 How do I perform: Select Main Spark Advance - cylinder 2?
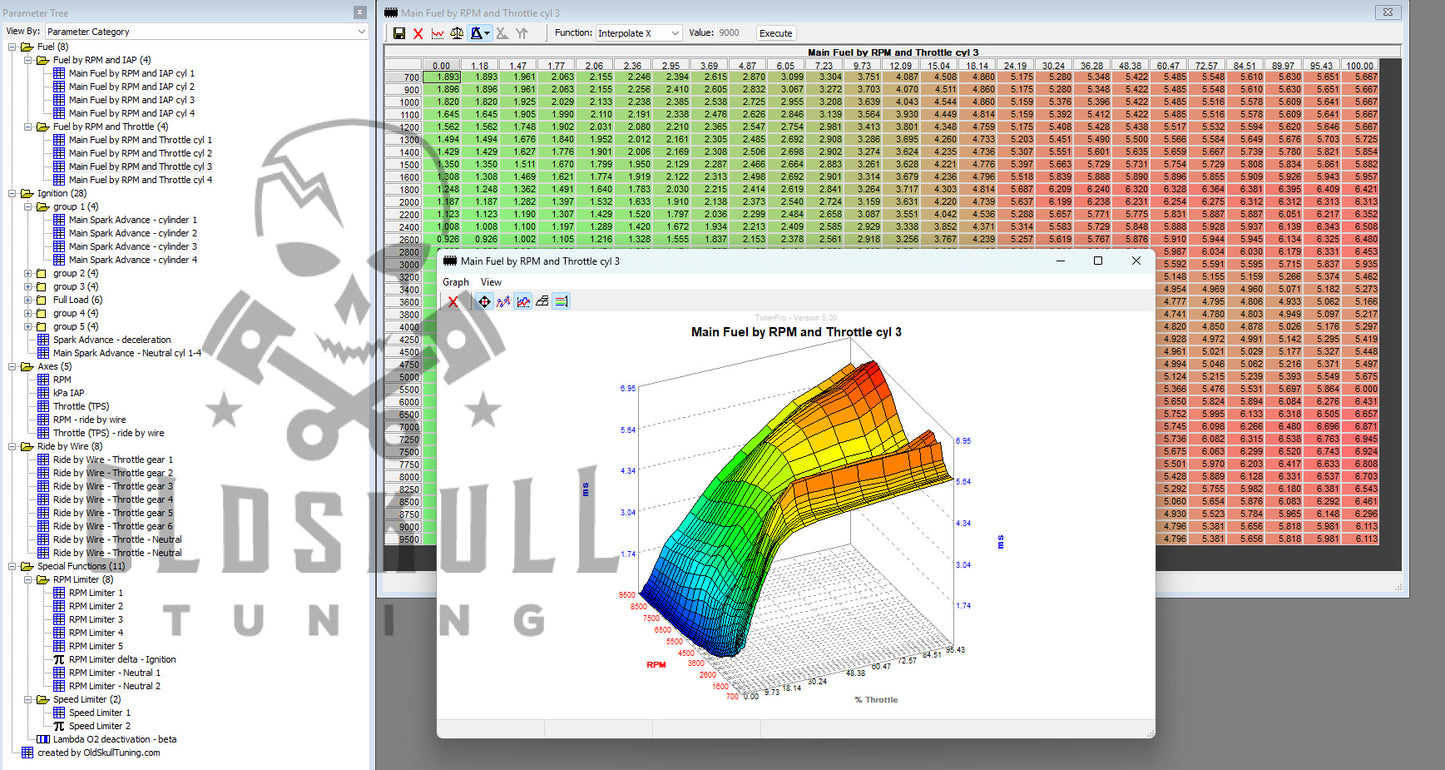tap(133, 233)
